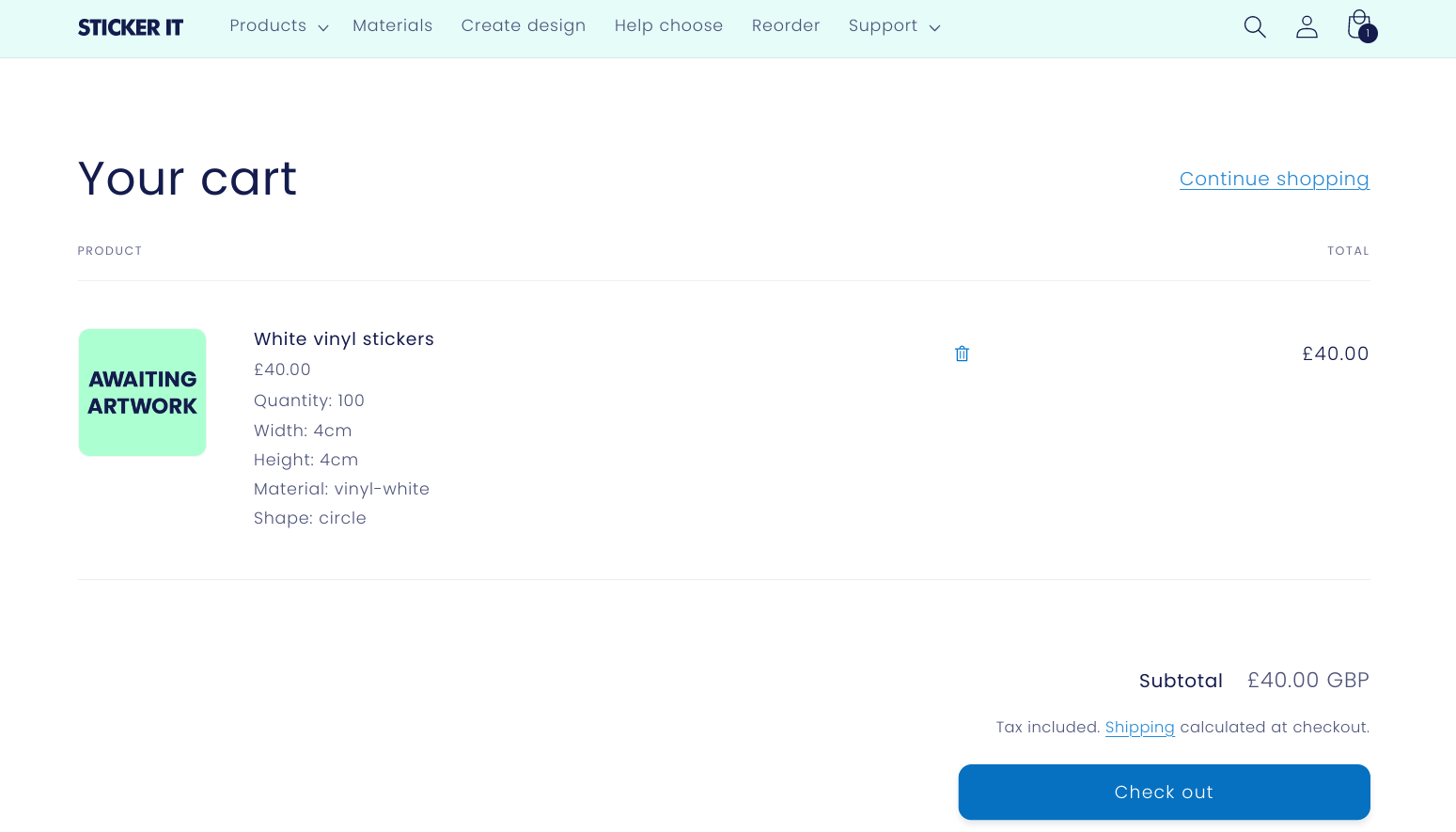1456x832 pixels.
Task: Expand the Support dropdown menu
Action: (x=884, y=25)
